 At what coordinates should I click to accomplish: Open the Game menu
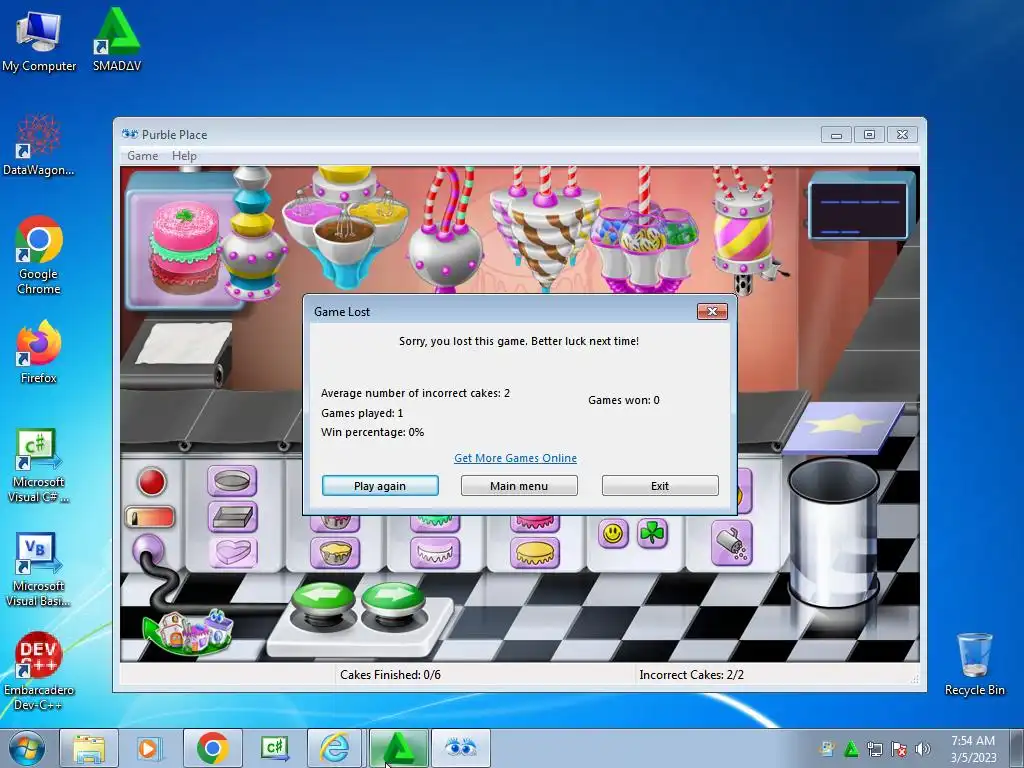tap(142, 155)
